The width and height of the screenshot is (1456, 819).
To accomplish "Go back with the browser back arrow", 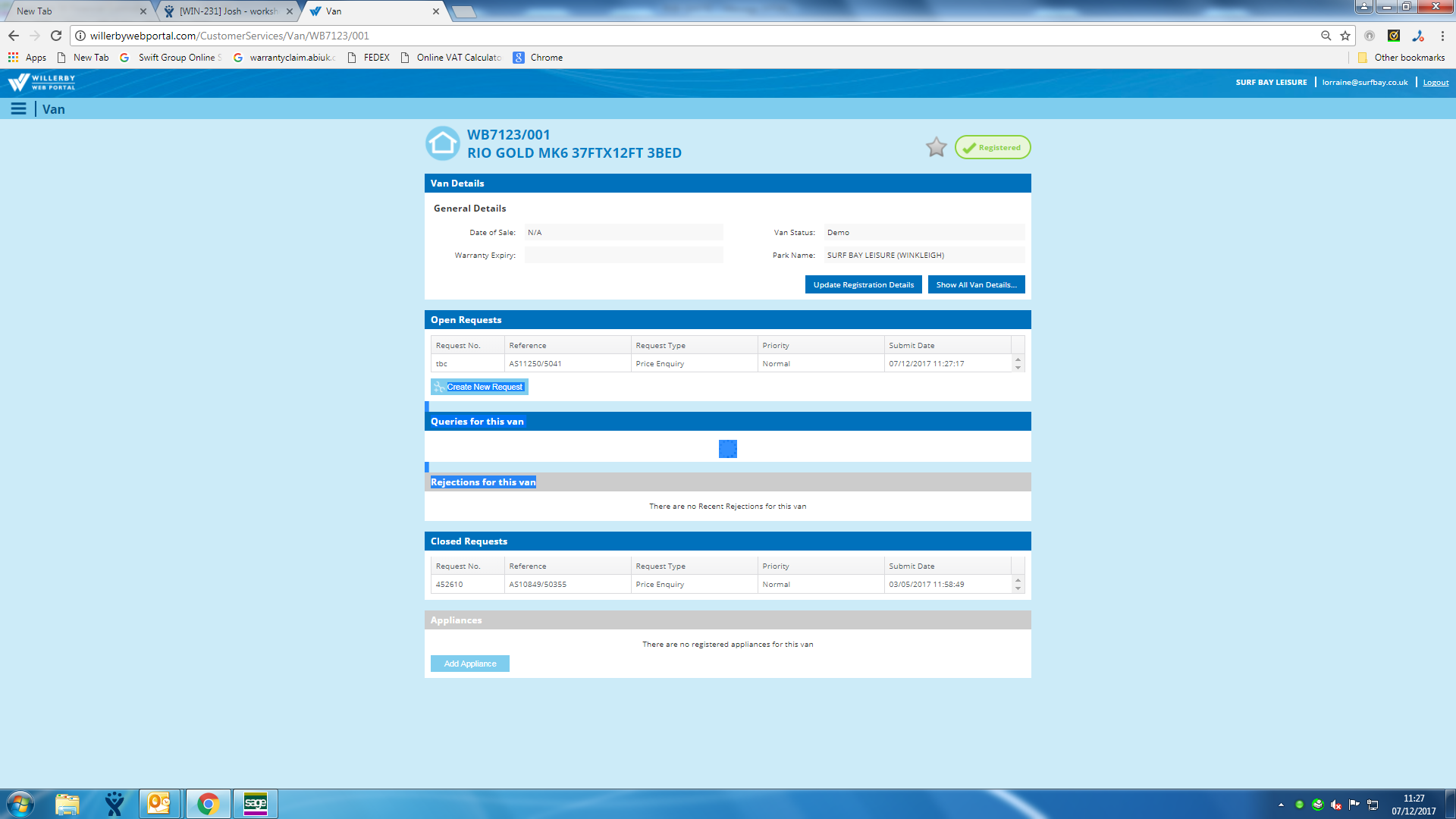I will point(14,36).
